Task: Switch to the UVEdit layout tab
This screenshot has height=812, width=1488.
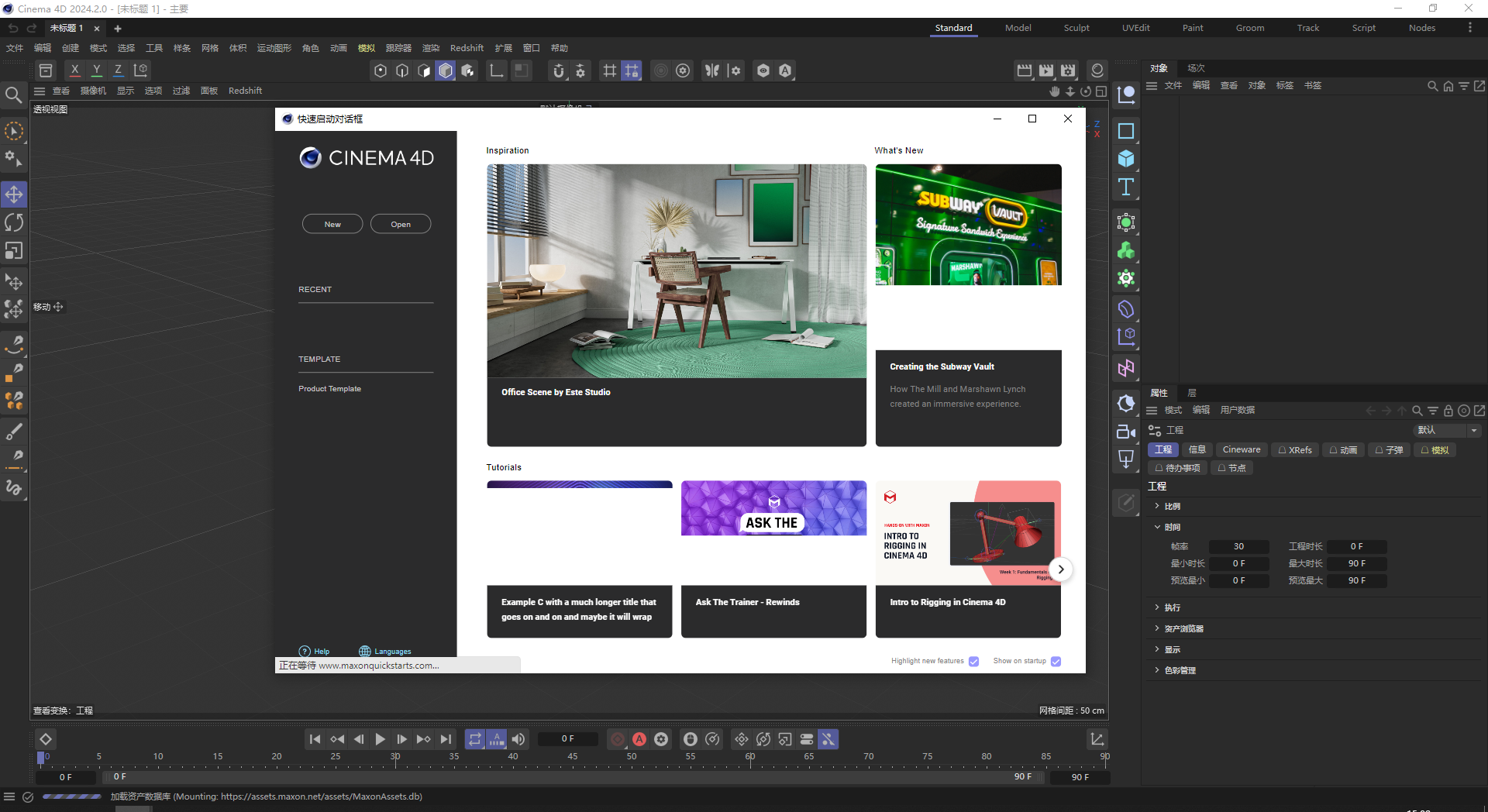Action: 1135,28
